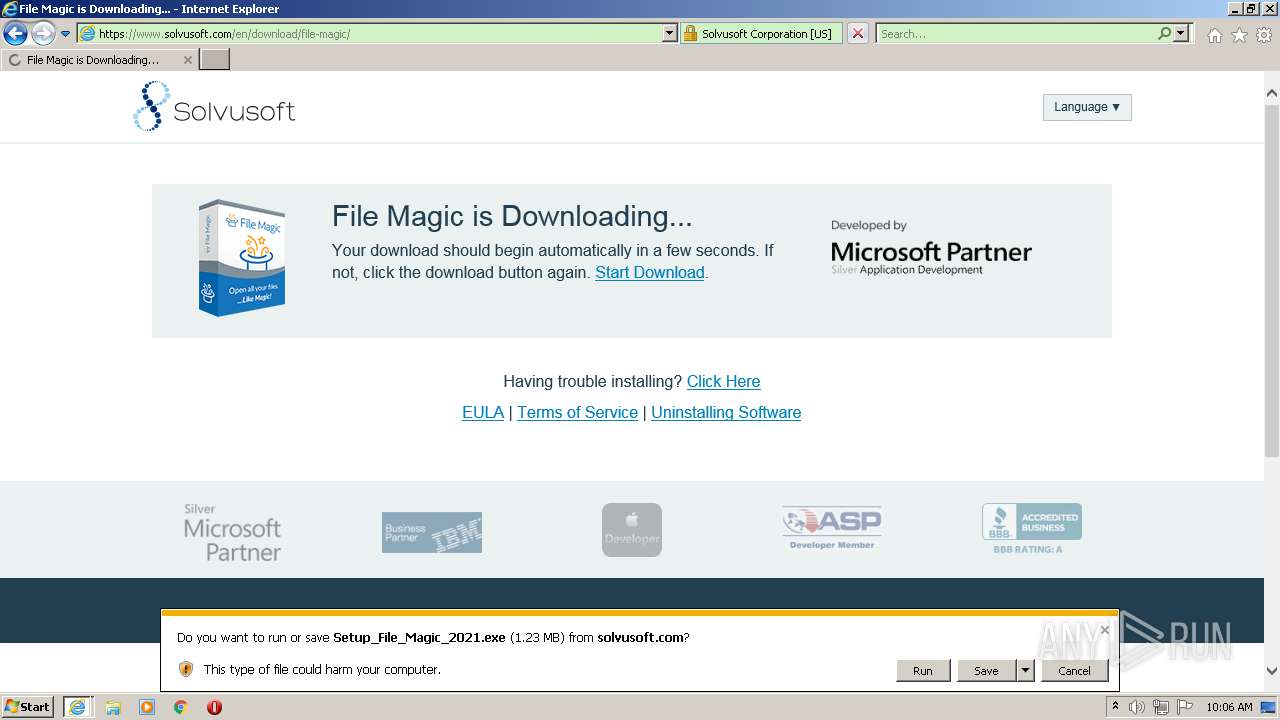This screenshot has width=1280, height=720.
Task: Click the security shield warning icon
Action: (186, 669)
